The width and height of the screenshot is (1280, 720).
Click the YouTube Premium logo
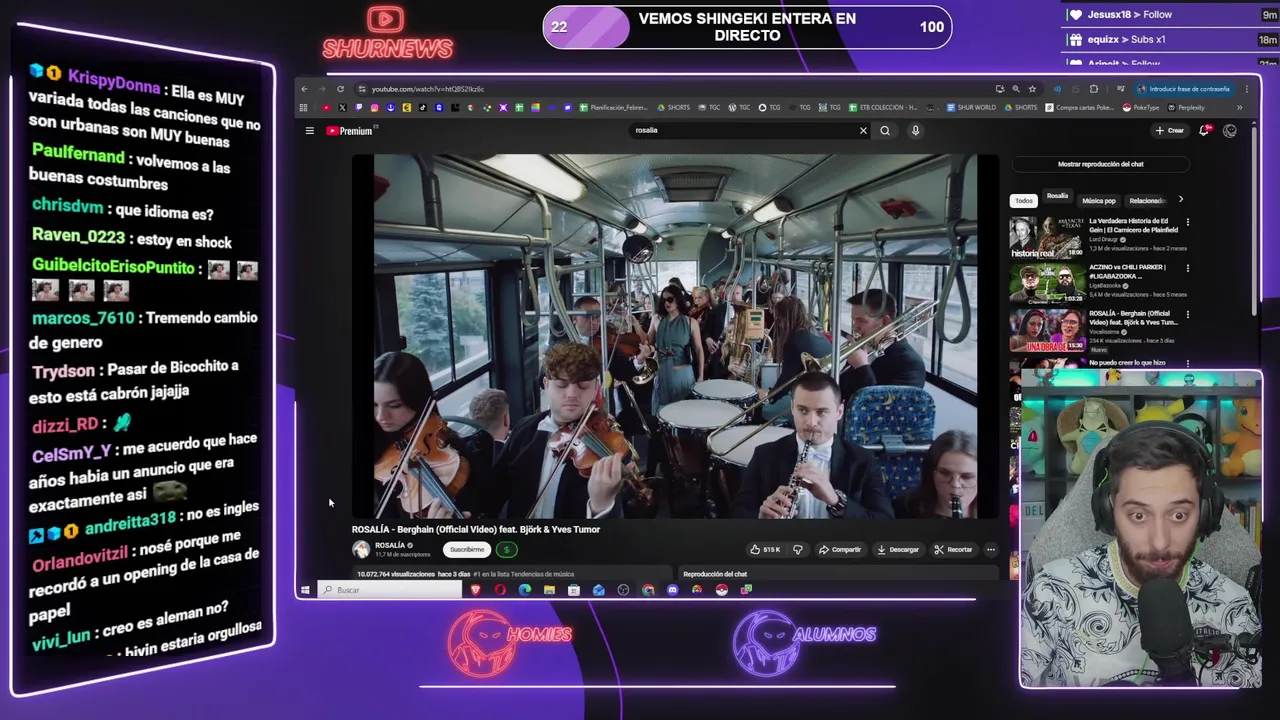pyautogui.click(x=349, y=131)
